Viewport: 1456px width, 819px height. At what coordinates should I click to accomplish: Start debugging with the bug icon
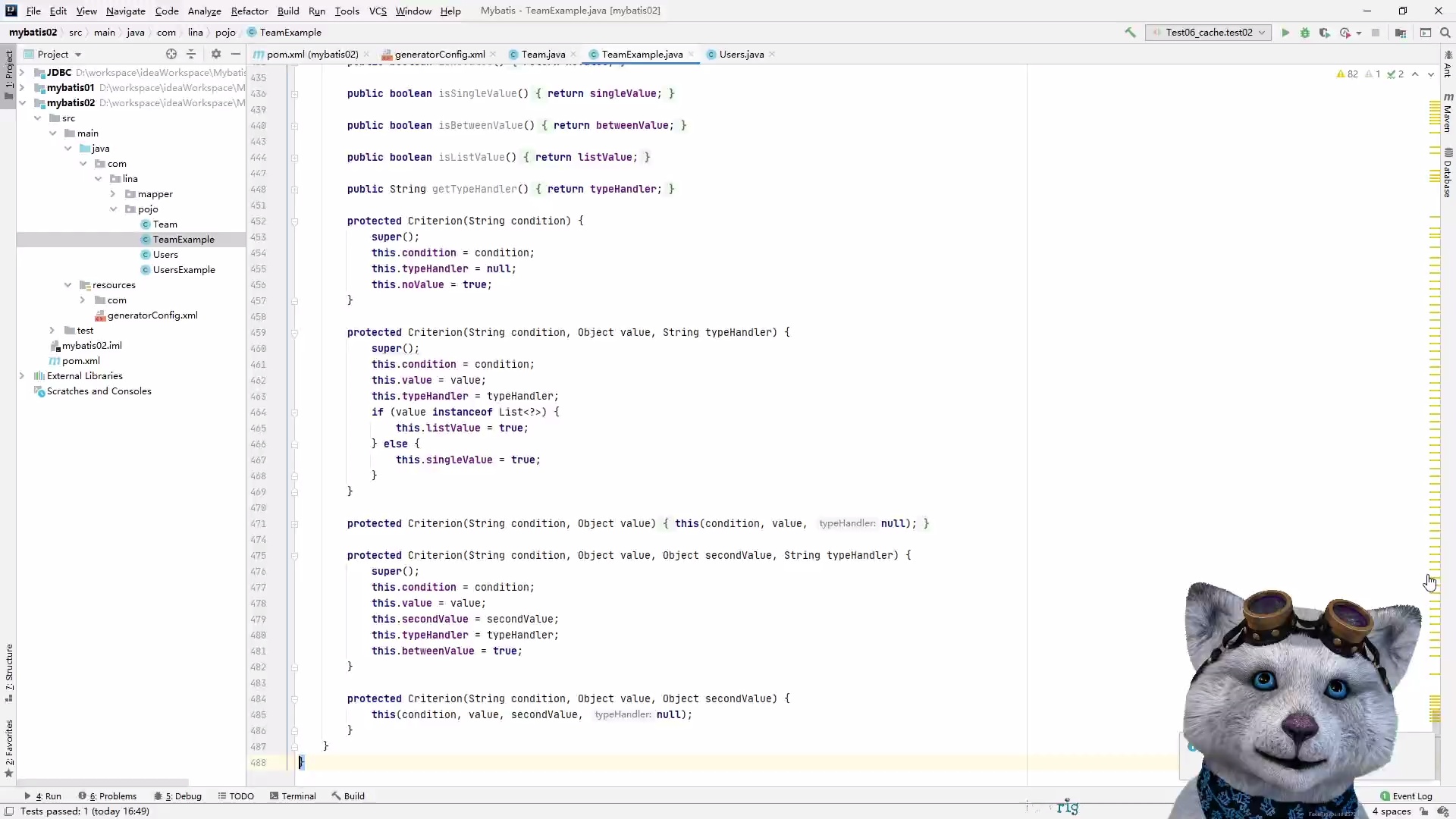(1305, 33)
